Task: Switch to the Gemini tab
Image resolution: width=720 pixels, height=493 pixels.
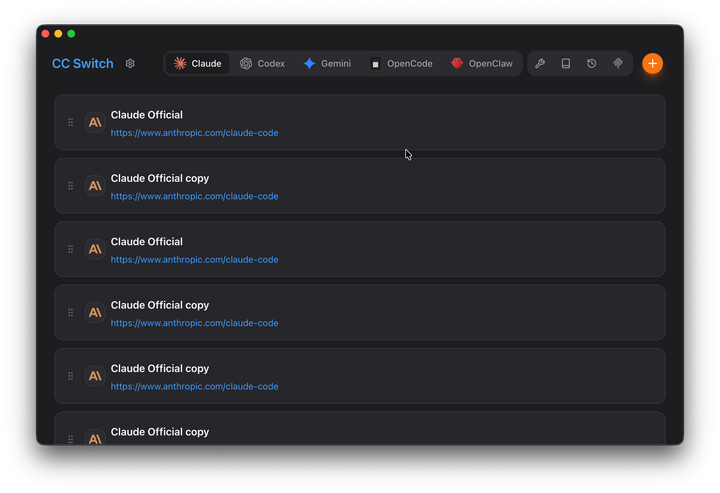Action: (327, 63)
